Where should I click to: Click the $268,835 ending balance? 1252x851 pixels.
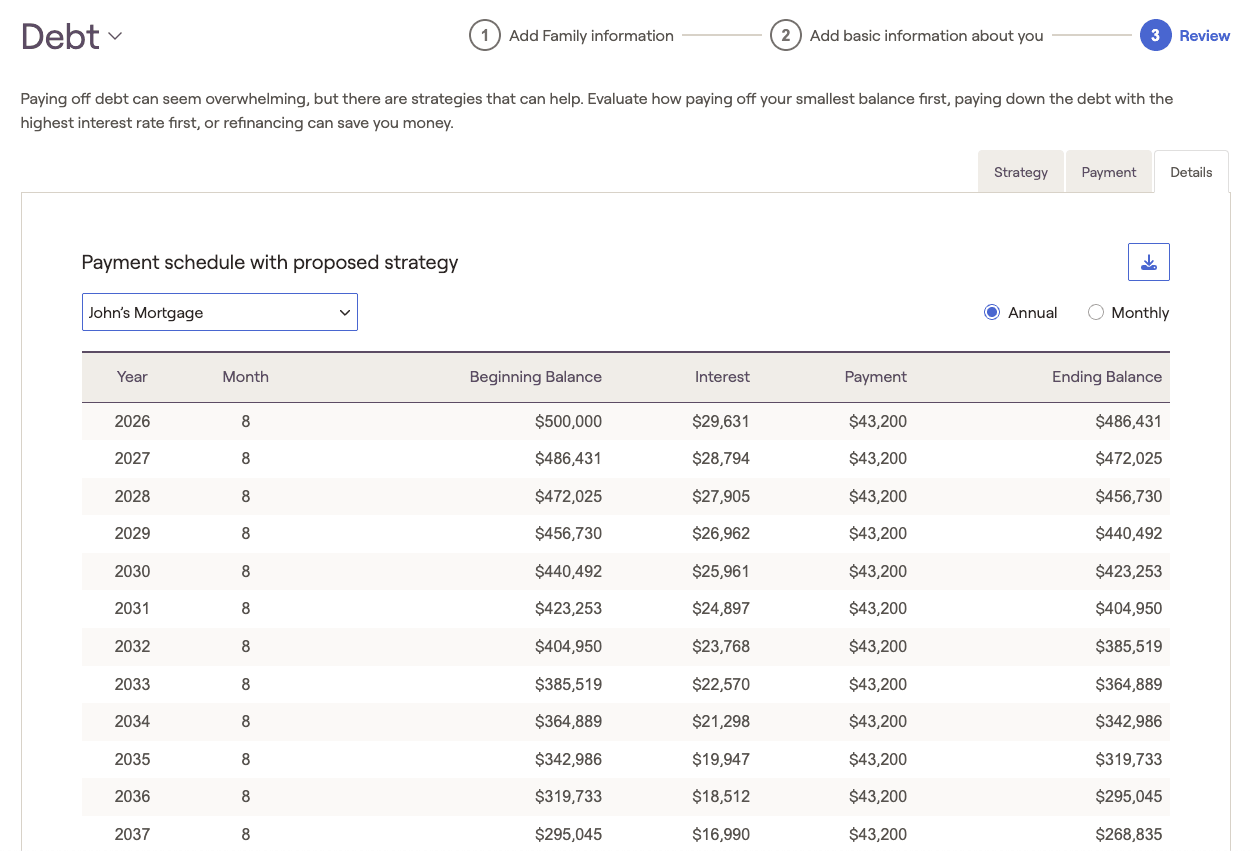(1129, 835)
